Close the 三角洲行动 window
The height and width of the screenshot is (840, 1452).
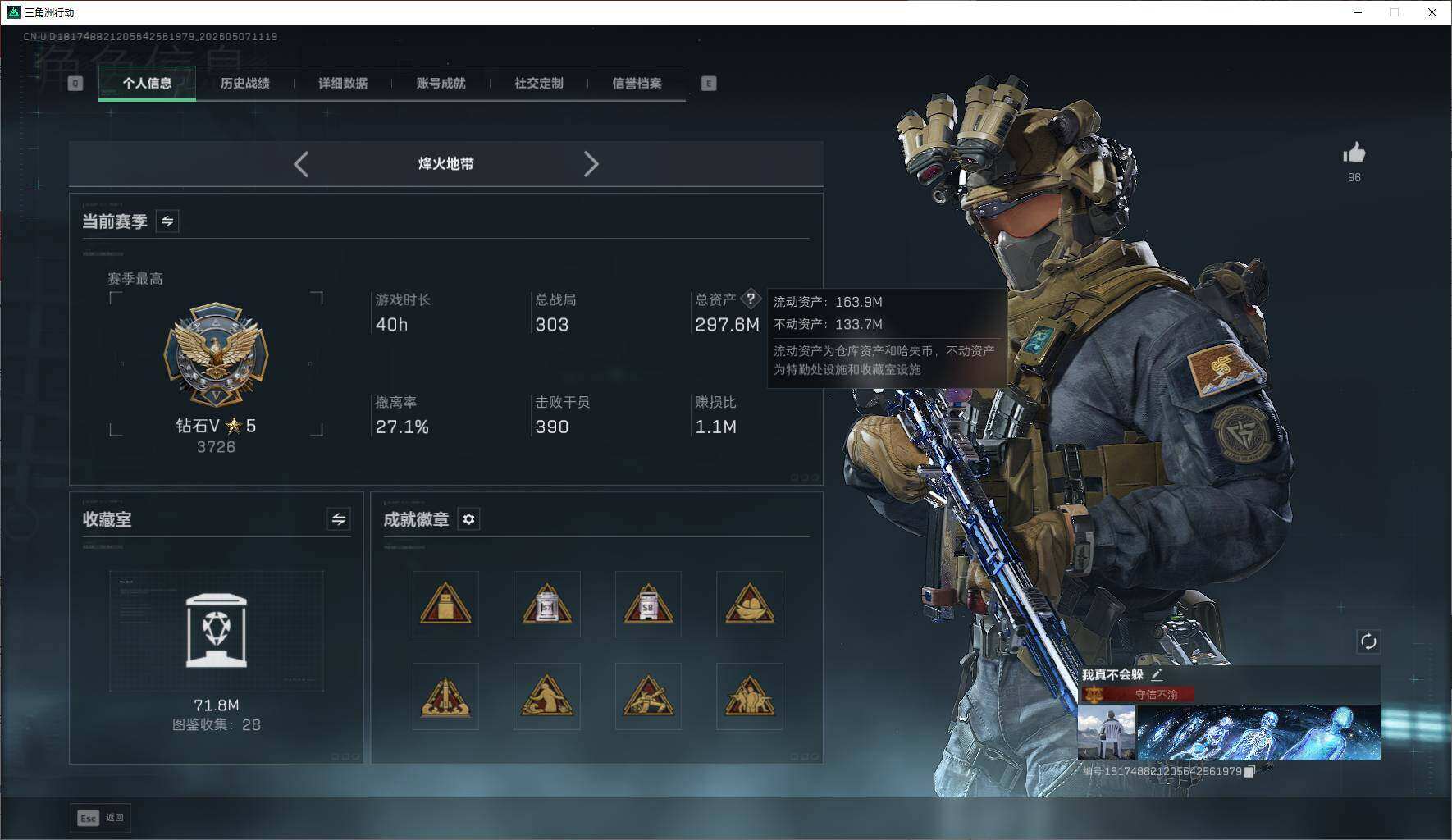click(x=1432, y=12)
